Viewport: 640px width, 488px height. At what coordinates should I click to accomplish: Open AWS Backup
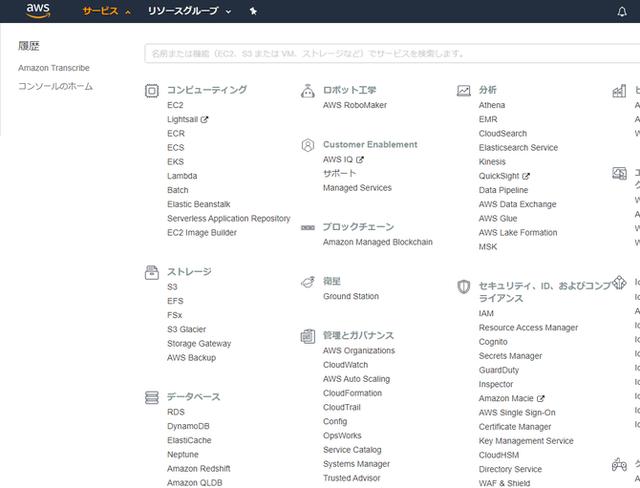(x=191, y=358)
